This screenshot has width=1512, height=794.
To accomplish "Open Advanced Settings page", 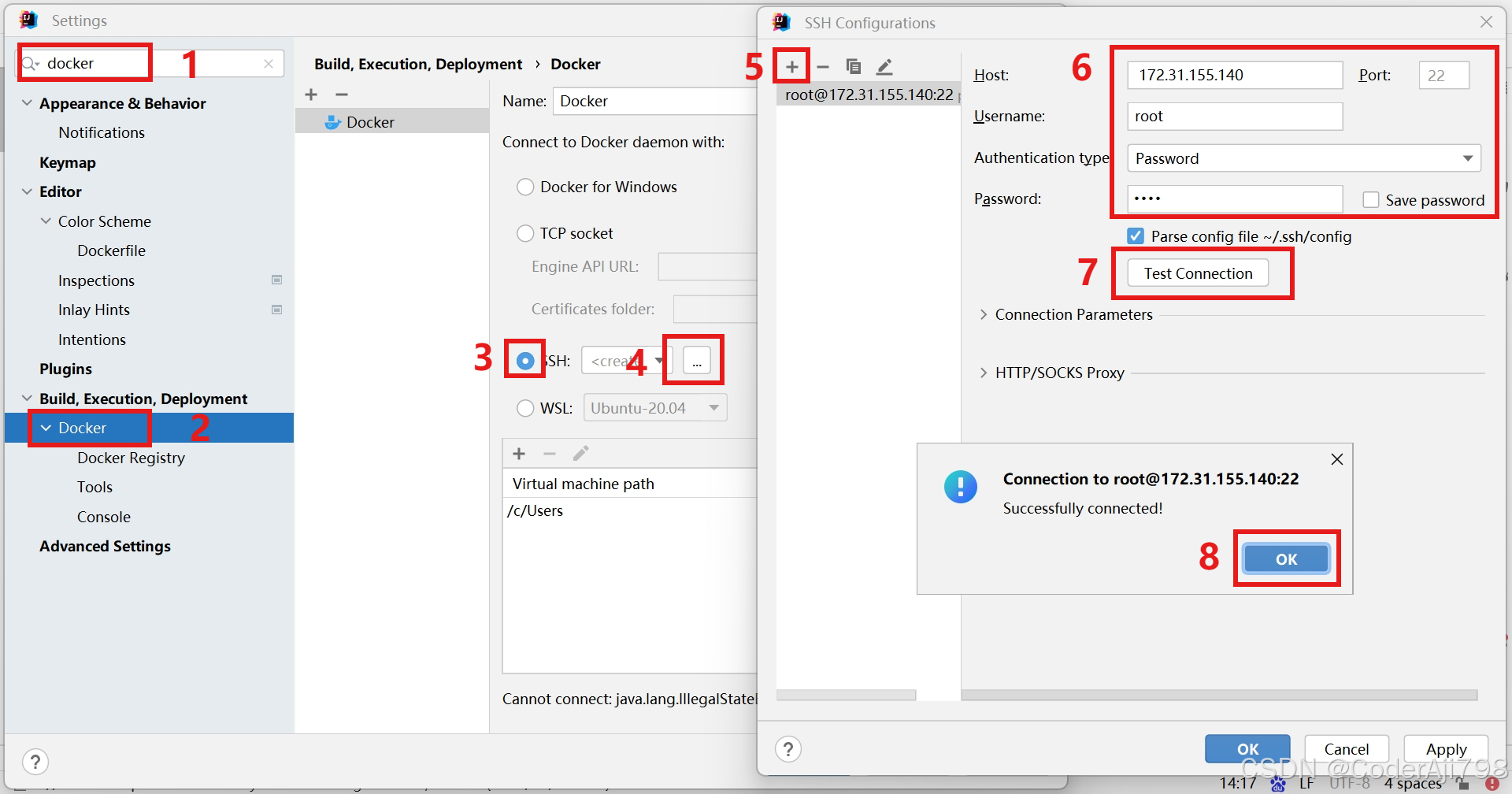I will pyautogui.click(x=105, y=546).
